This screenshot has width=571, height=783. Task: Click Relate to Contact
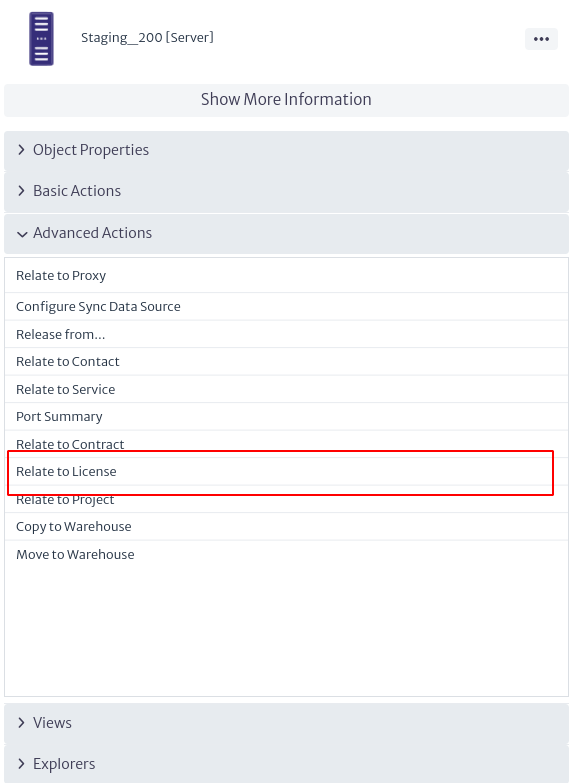[286, 362]
